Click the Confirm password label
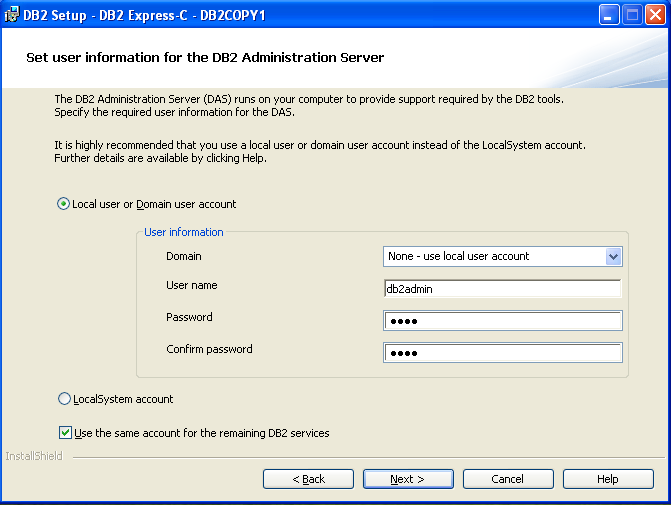The height and width of the screenshot is (505, 671). click(209, 349)
